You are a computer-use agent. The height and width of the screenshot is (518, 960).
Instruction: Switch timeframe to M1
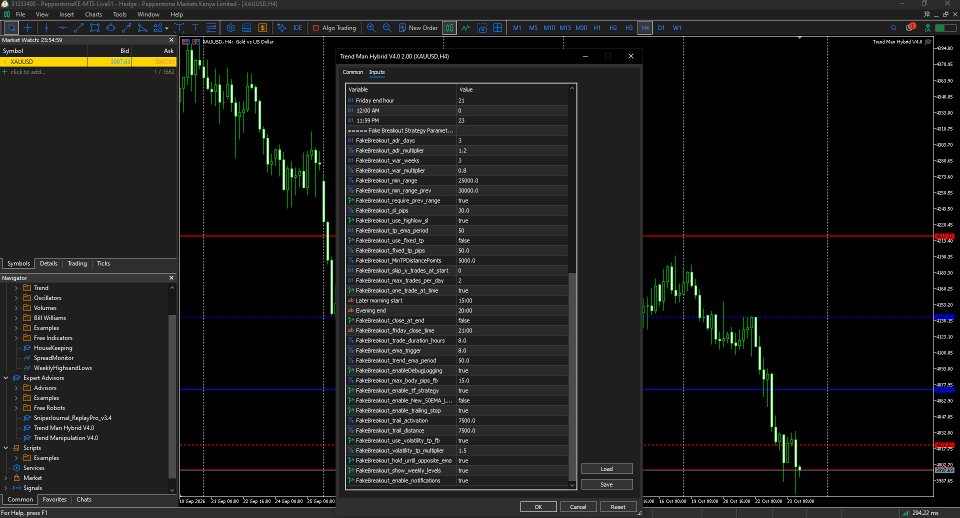pos(517,28)
